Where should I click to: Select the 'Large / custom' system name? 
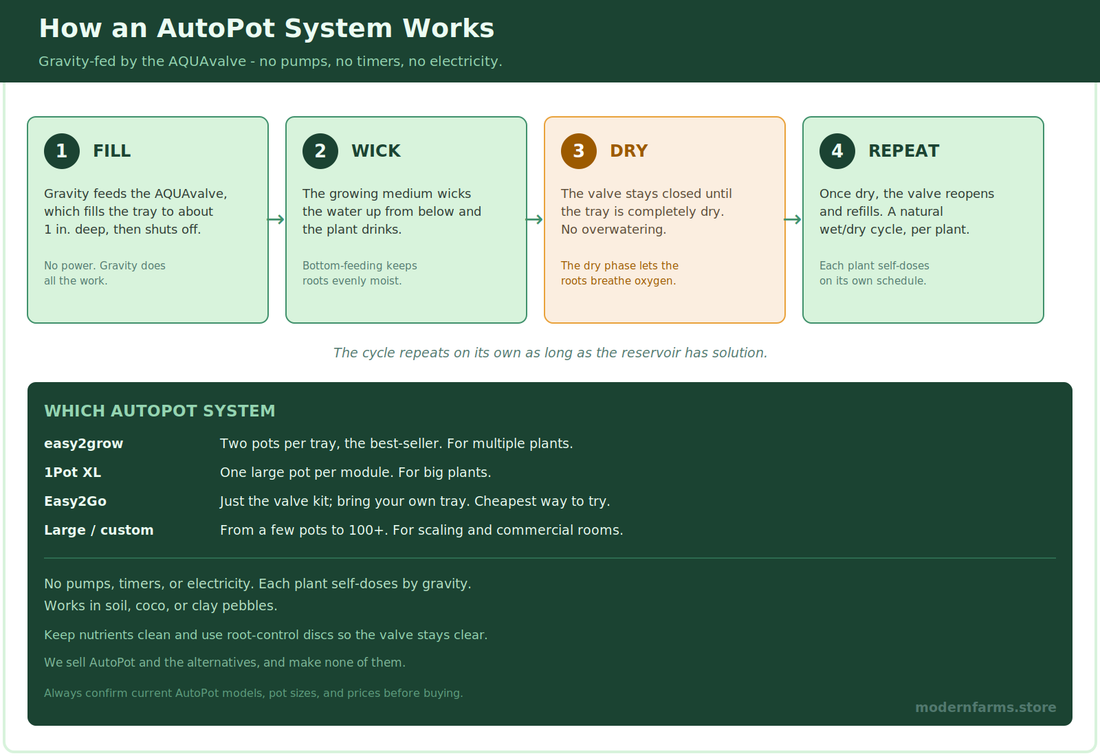tap(98, 530)
